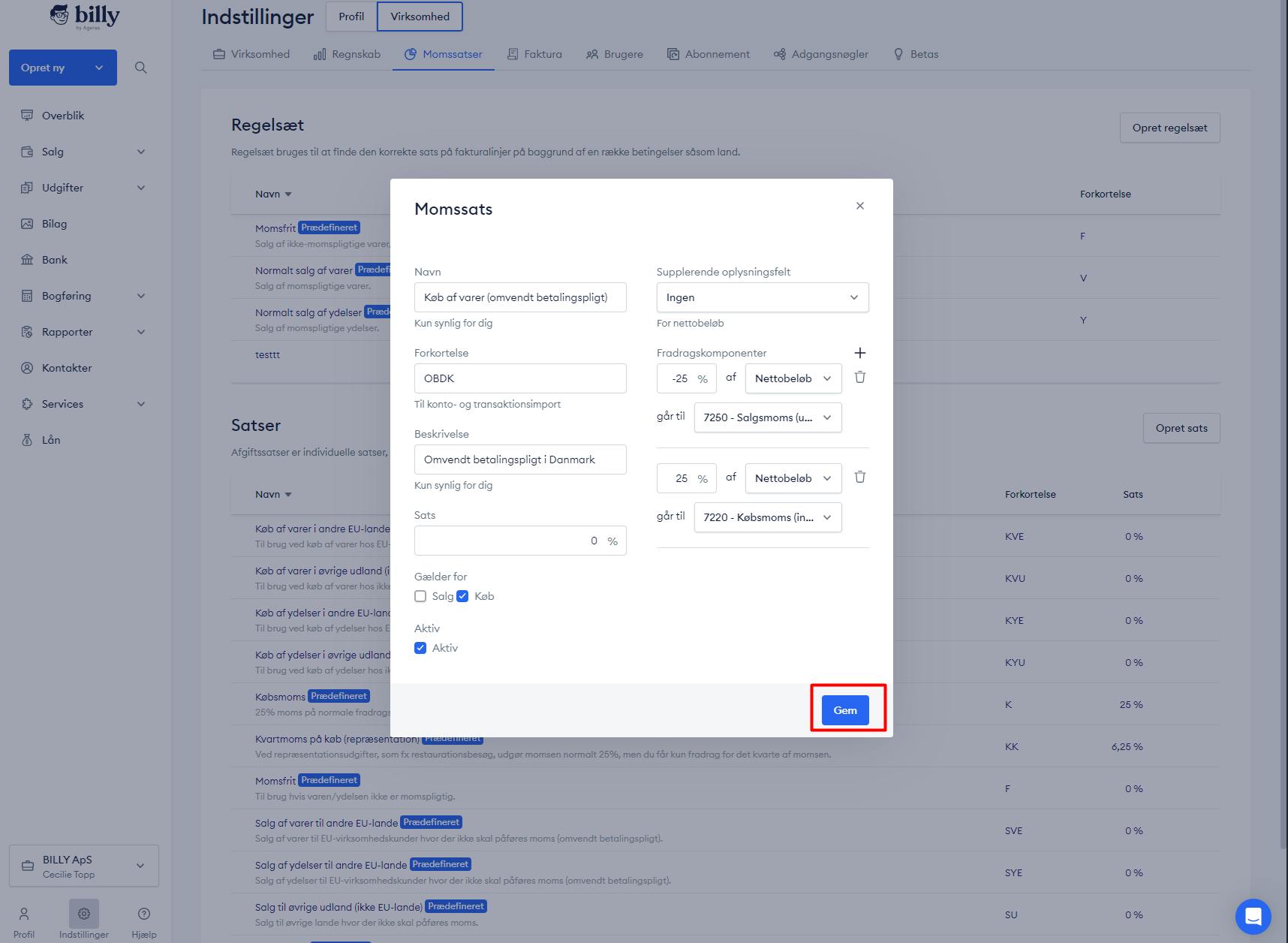
Task: Sort Regelsæt table by Navn
Action: 273,194
